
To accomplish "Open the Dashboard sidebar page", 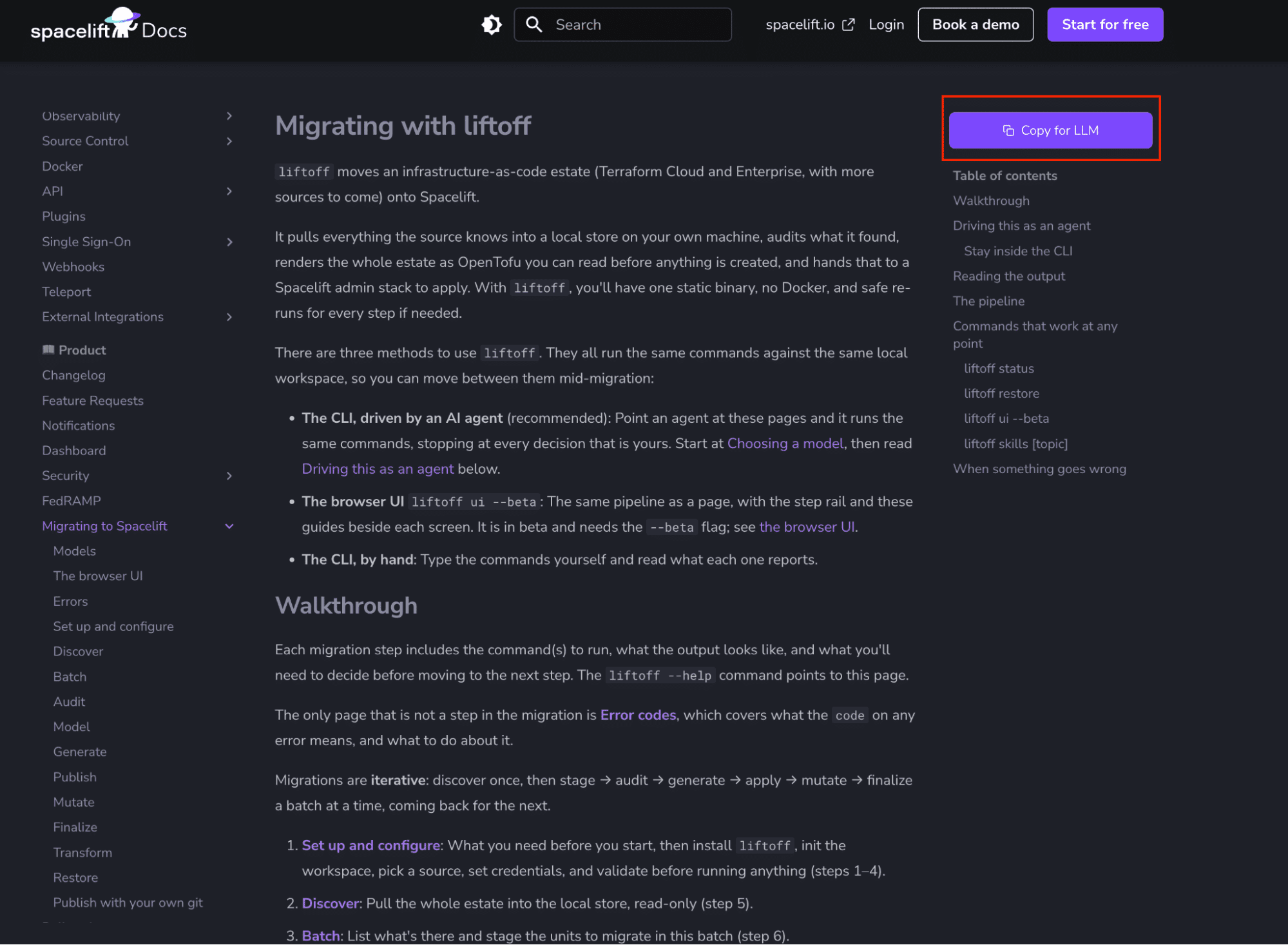I will (x=74, y=451).
